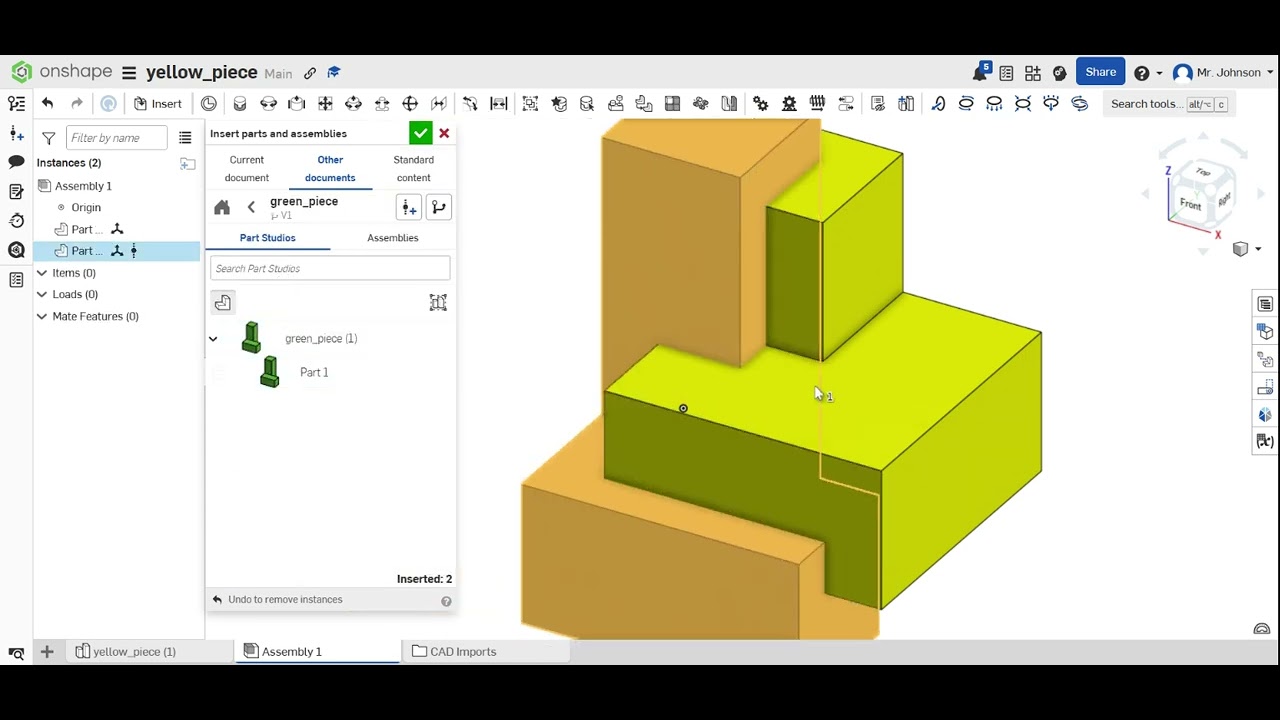Screen dimensions: 1280x720
Task: Switch to the Assemblies tab in dialog
Action: [x=392, y=238]
